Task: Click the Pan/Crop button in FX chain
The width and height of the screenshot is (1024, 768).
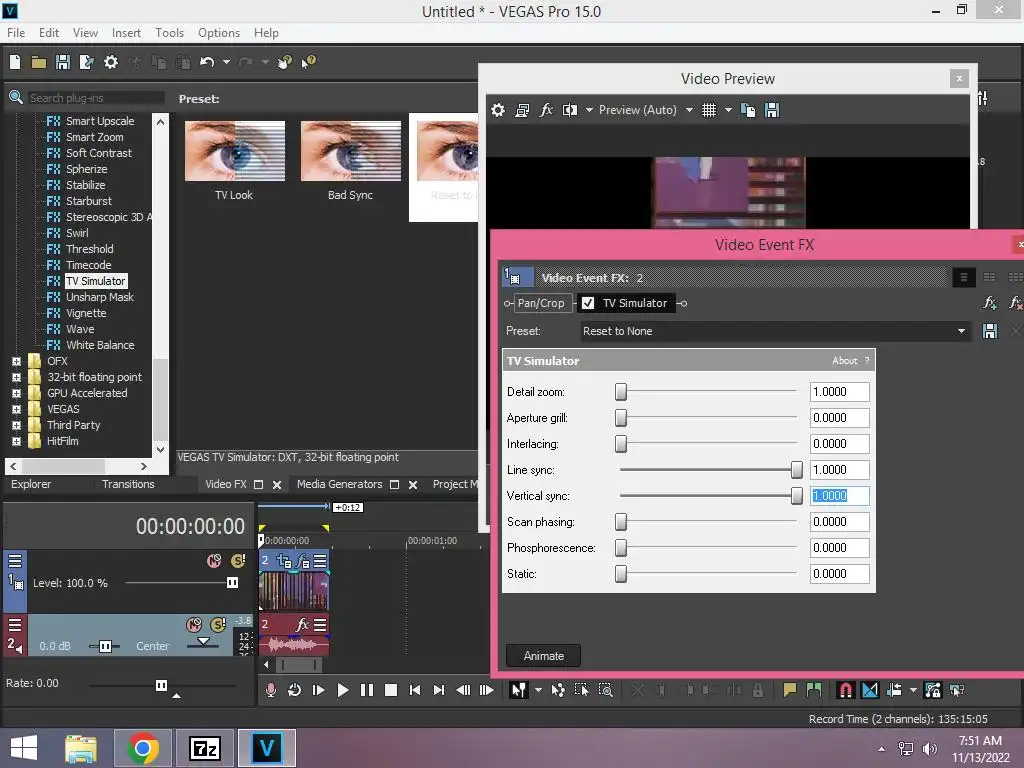Action: pos(541,303)
